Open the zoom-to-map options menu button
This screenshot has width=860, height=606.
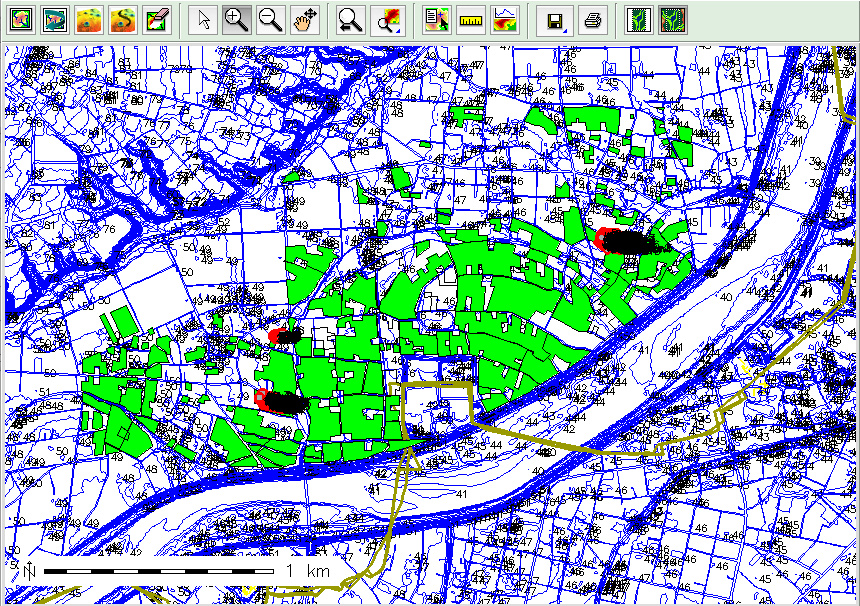388,20
